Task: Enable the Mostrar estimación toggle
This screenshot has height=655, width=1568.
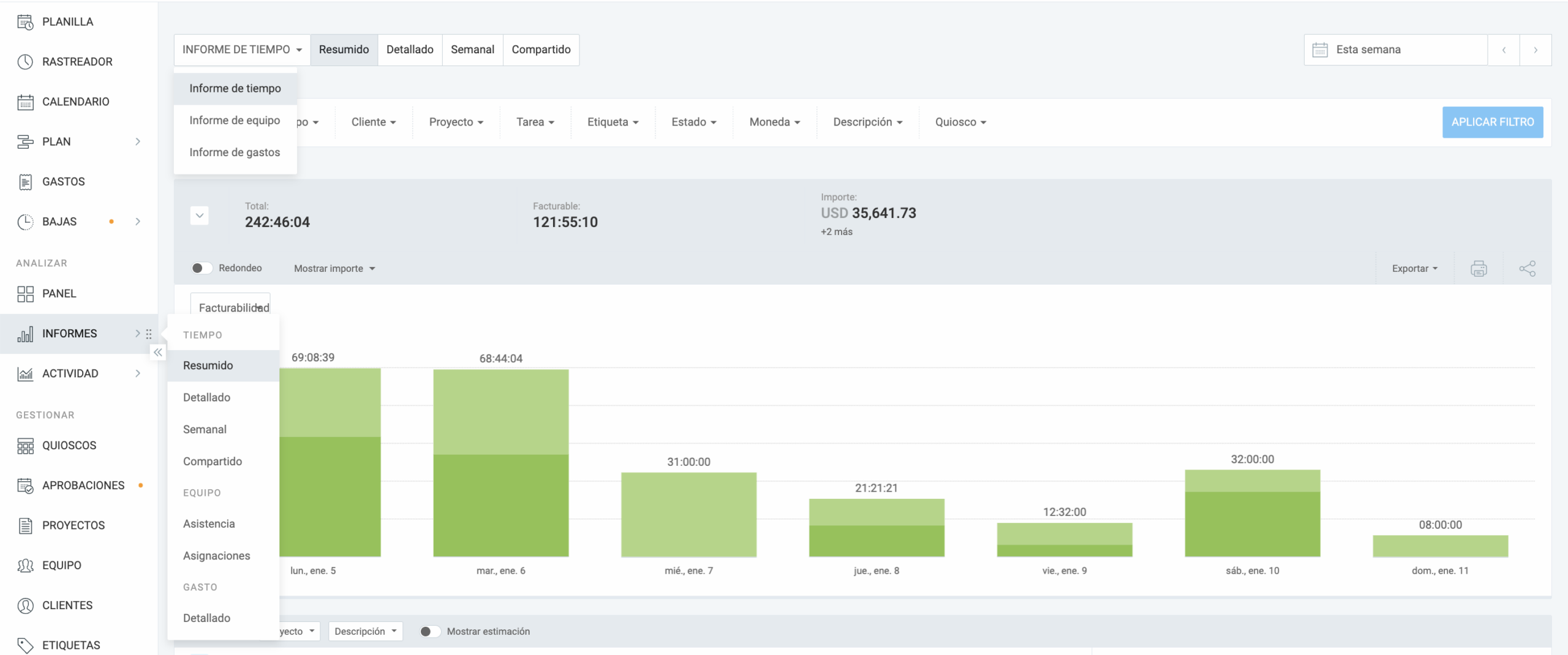Action: click(x=430, y=631)
